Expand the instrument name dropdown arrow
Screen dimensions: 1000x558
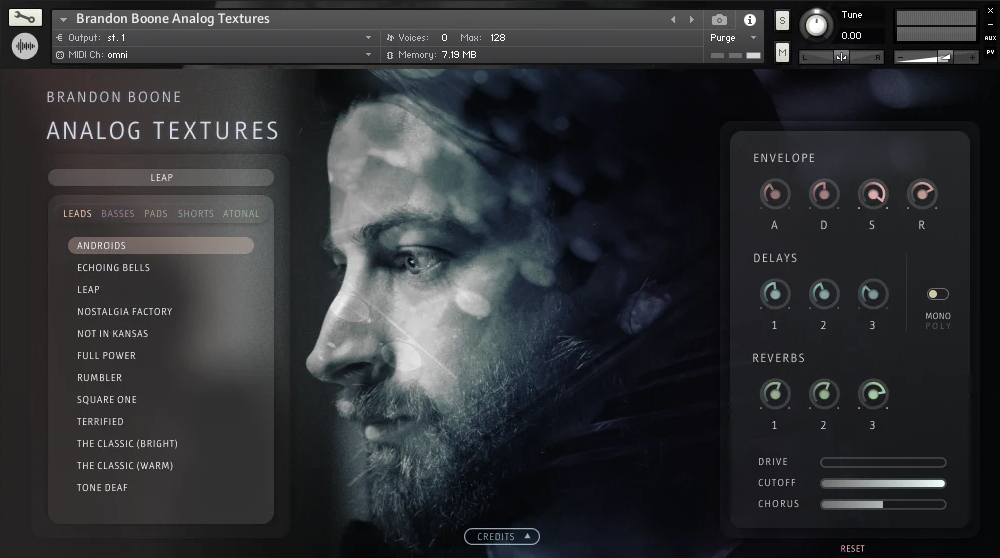click(63, 20)
